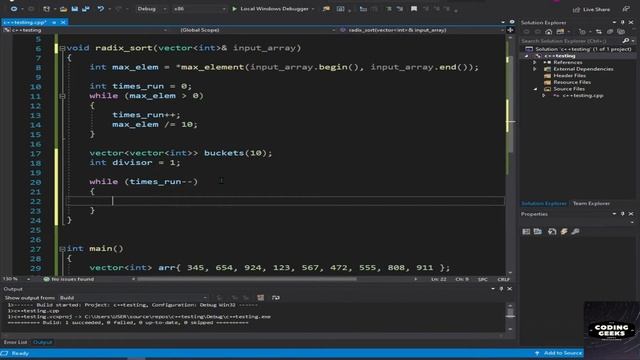640x360 pixels.
Task: Select c++testing.cpp file in Solution Explorer
Action: (x=582, y=96)
